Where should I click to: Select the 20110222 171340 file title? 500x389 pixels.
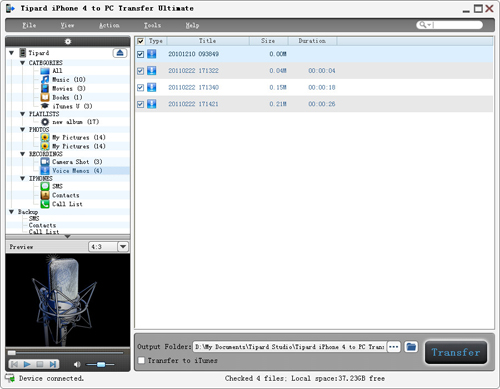[x=193, y=87]
